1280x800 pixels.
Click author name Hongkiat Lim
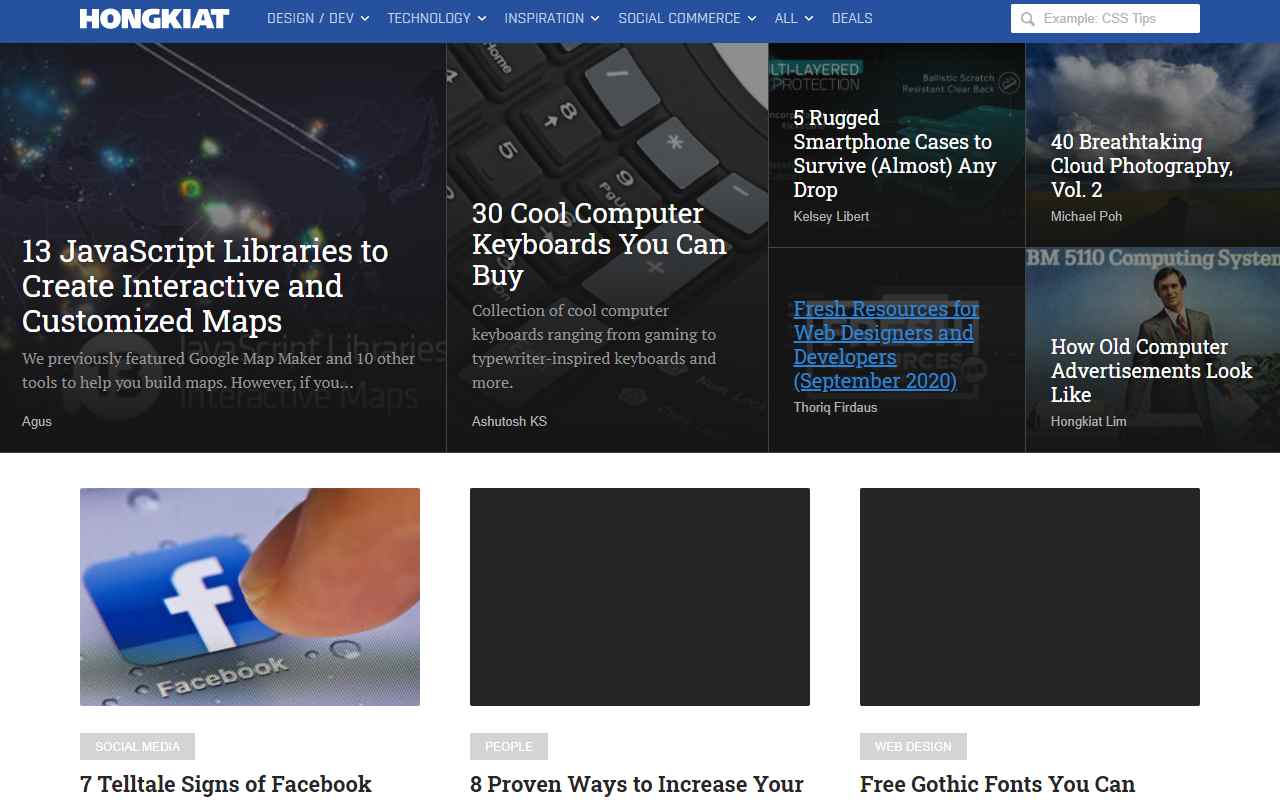tap(1088, 421)
